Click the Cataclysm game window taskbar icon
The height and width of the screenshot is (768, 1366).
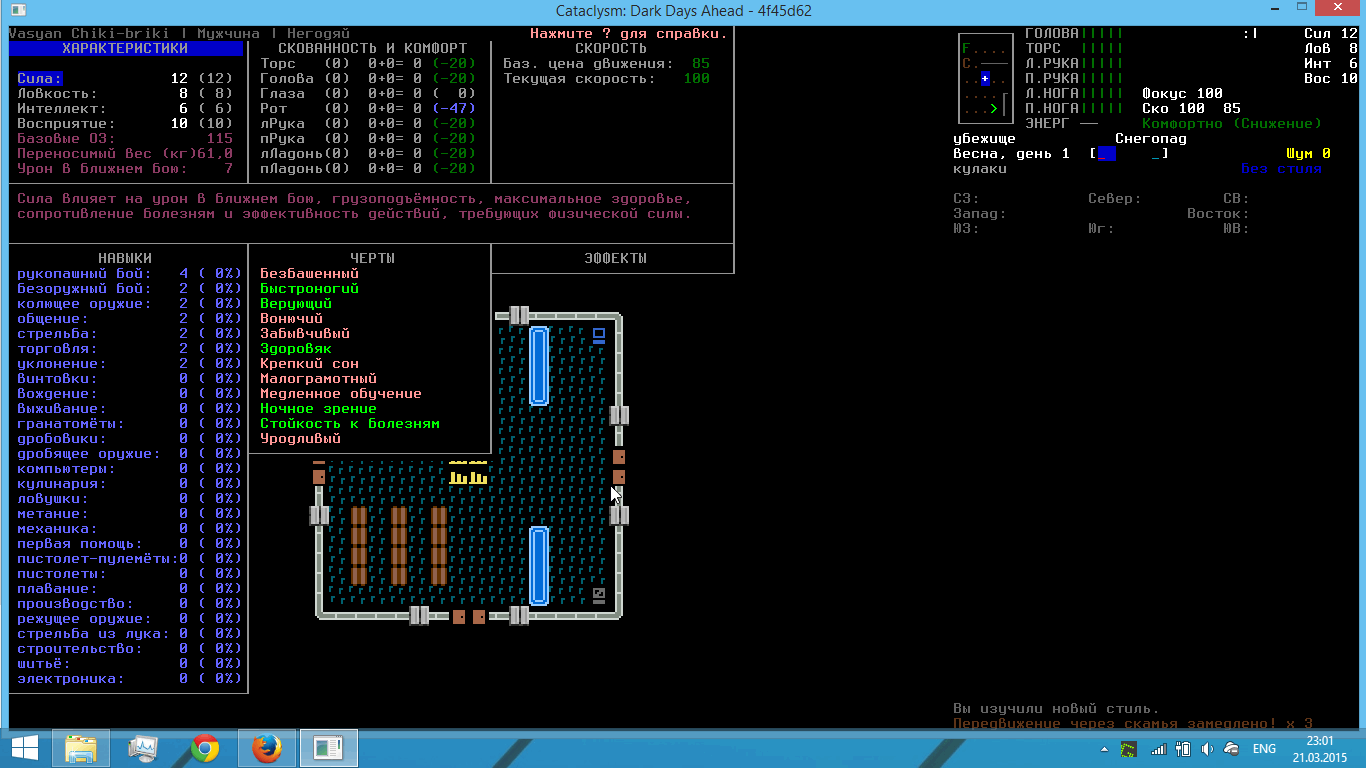coord(329,748)
